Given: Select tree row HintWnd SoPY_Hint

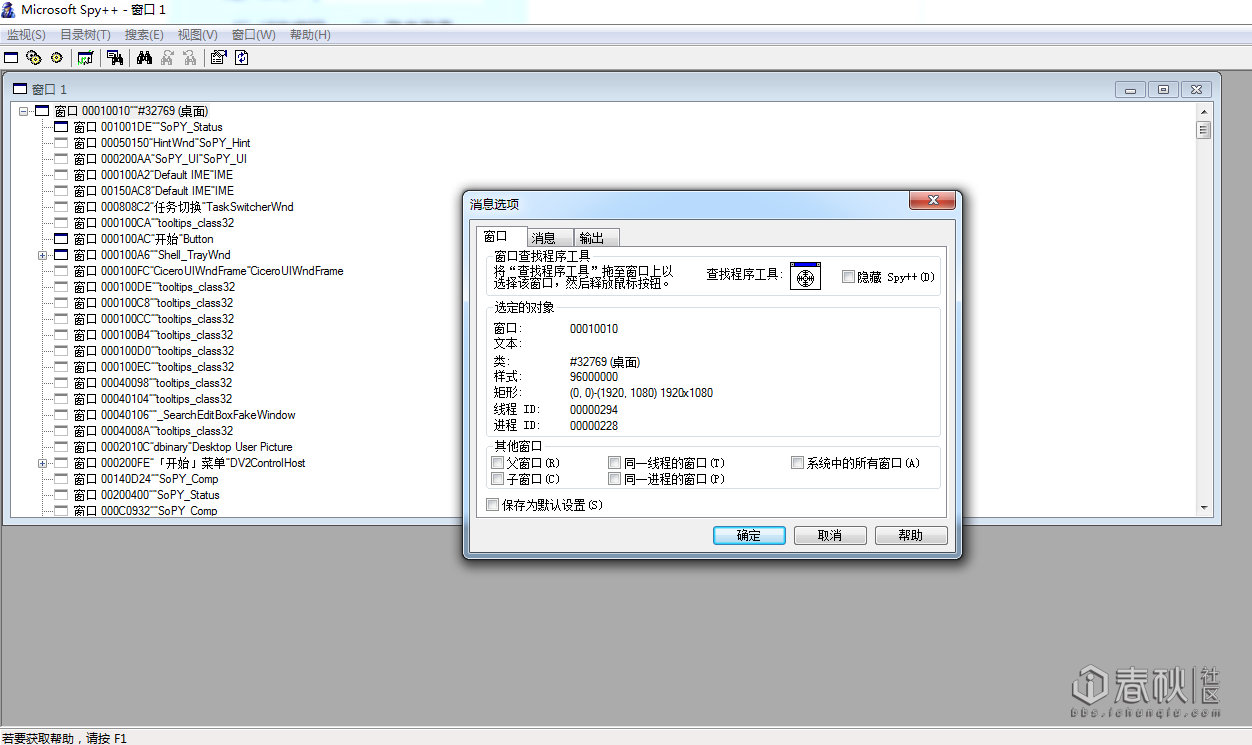Looking at the screenshot, I should (162, 143).
